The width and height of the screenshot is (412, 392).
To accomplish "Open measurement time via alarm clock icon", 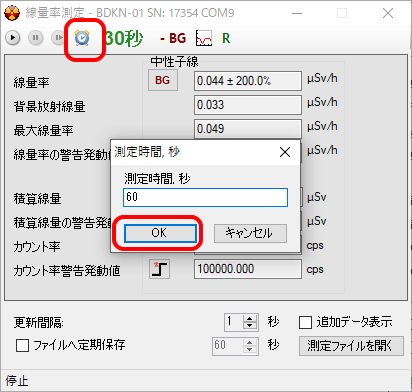I will pyautogui.click(x=82, y=38).
